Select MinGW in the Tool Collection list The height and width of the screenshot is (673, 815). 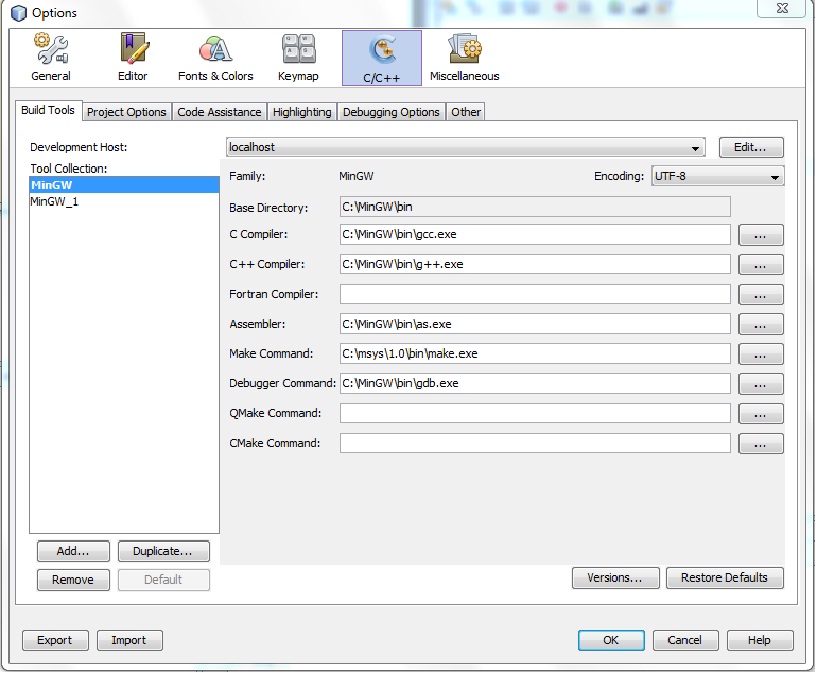(x=124, y=185)
